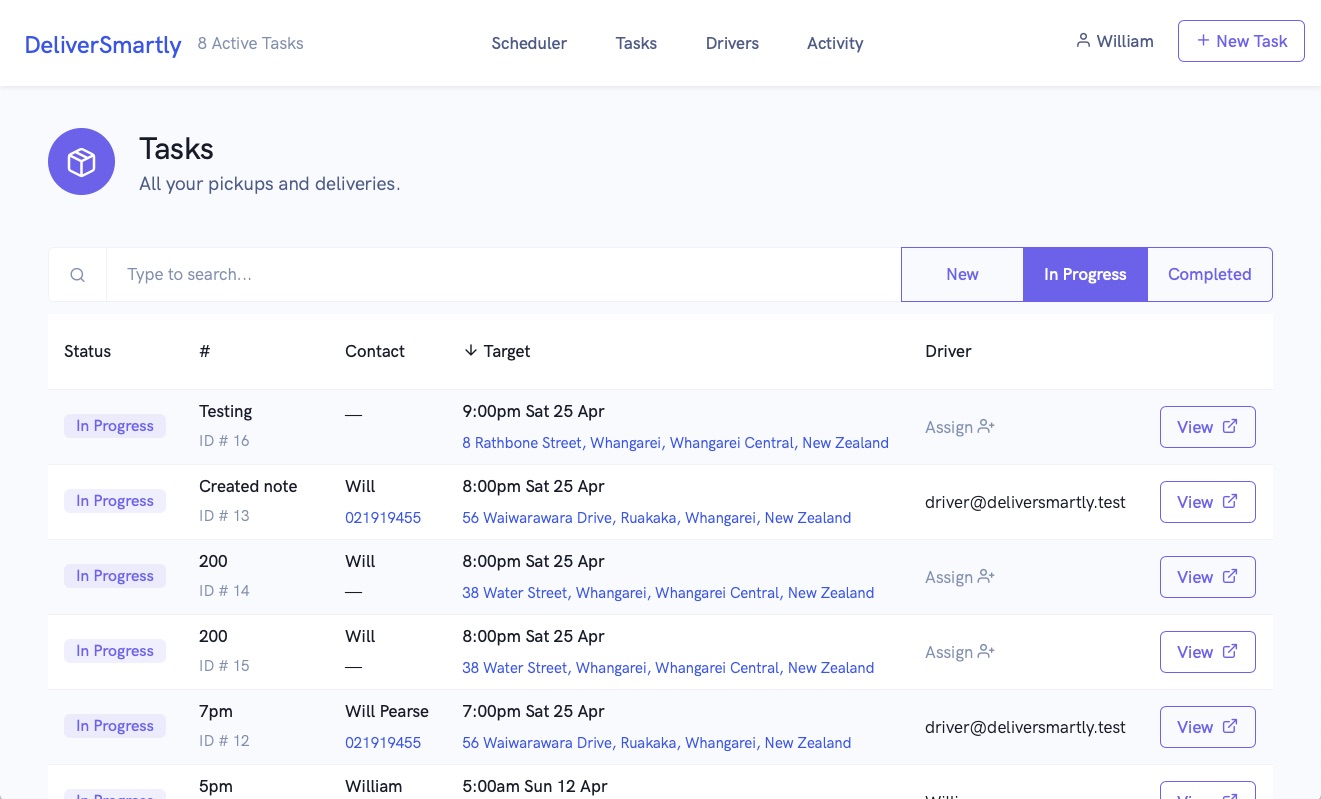Open the Scheduler page
The image size is (1321, 799).
tap(529, 43)
